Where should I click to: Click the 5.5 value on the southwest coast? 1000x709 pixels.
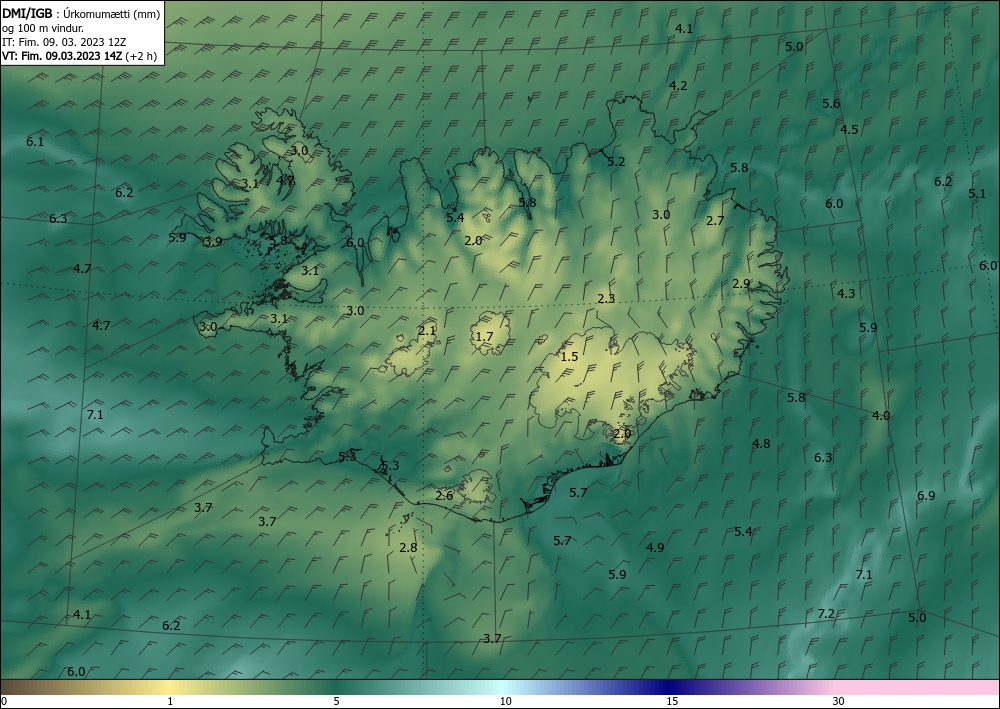(x=347, y=456)
